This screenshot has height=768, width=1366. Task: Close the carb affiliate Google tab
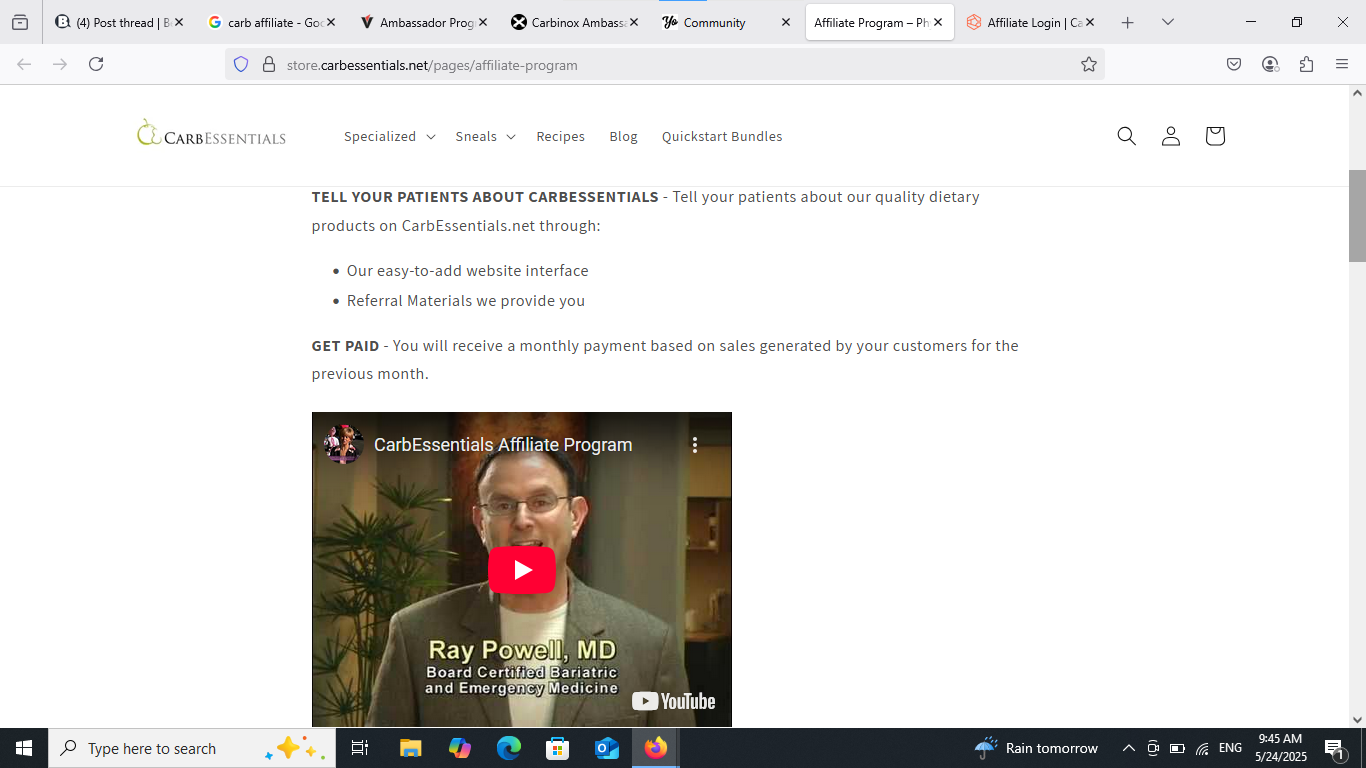coord(331,22)
